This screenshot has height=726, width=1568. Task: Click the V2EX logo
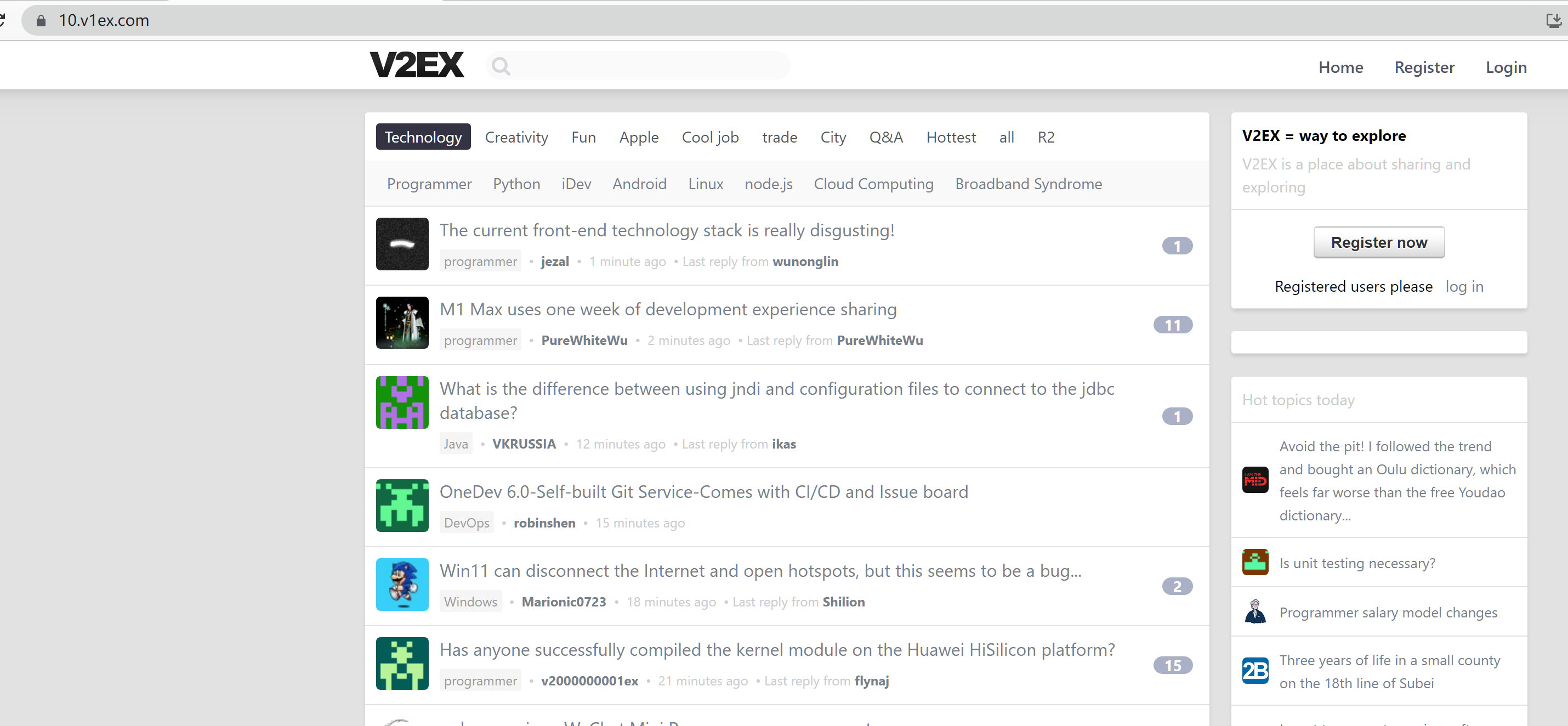coord(416,65)
